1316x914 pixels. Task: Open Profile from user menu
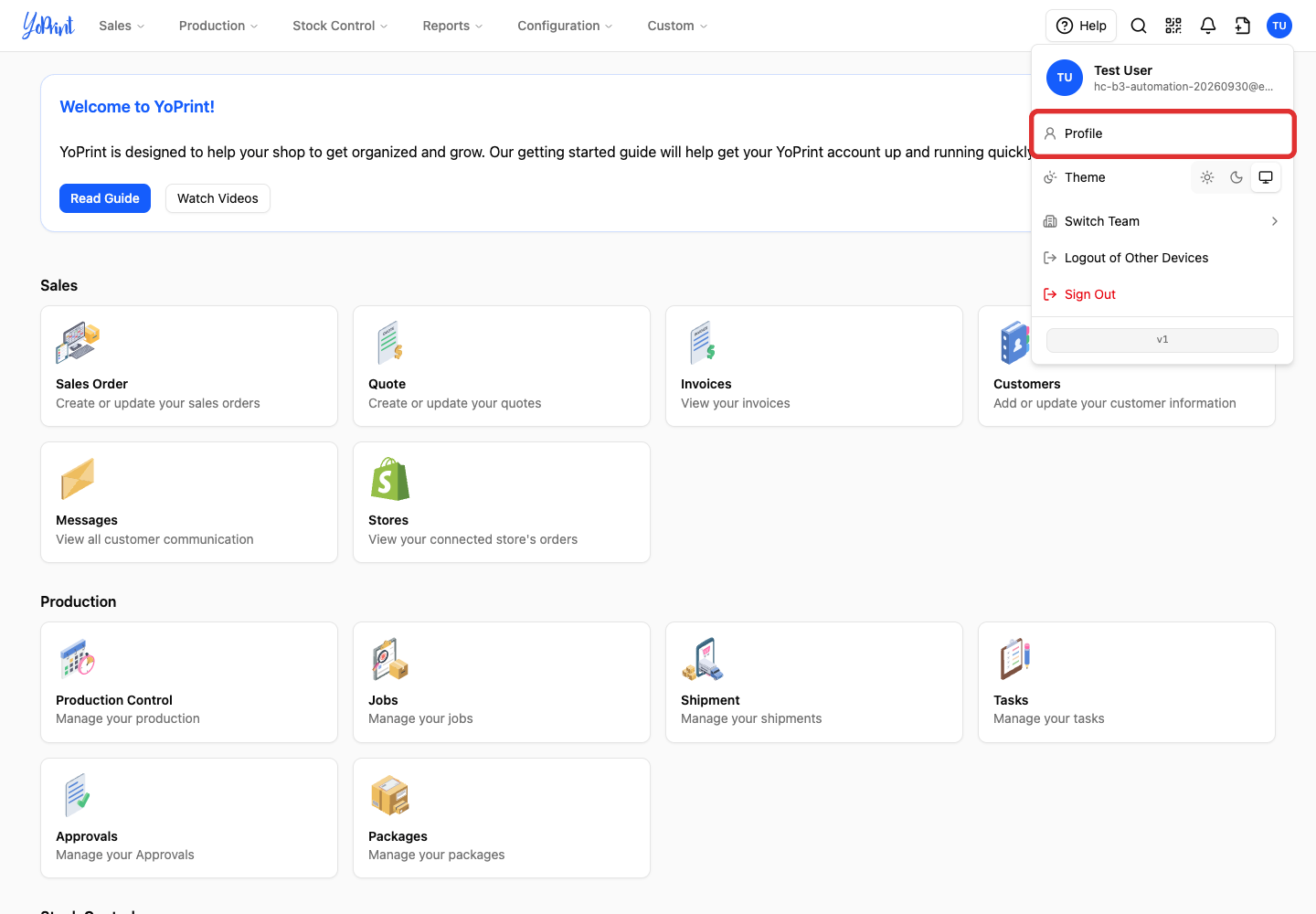point(1162,133)
